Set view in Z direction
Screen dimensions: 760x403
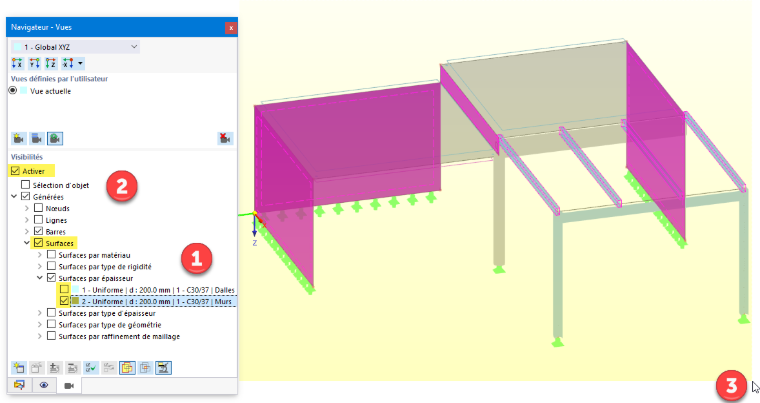click(51, 63)
